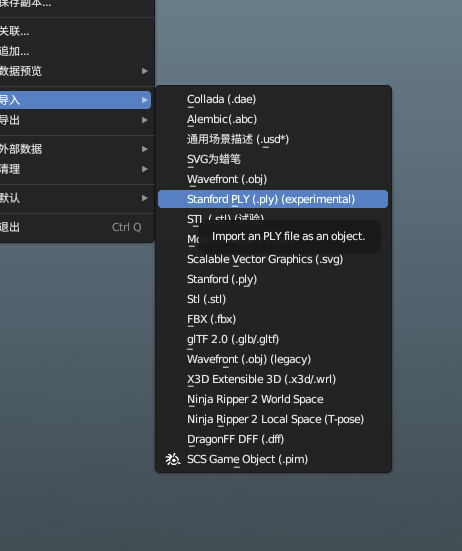Image resolution: width=462 pixels, height=551 pixels.
Task: Click the SCS Game Object plugin icon
Action: (x=173, y=459)
